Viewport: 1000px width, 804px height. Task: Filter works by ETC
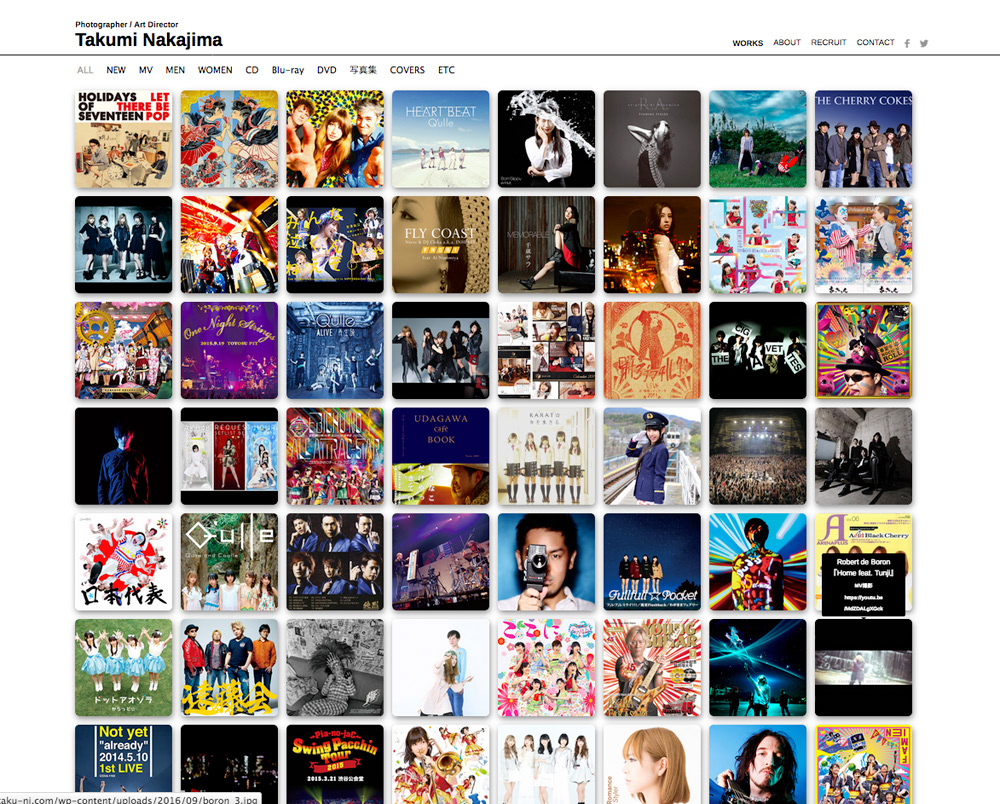point(446,70)
